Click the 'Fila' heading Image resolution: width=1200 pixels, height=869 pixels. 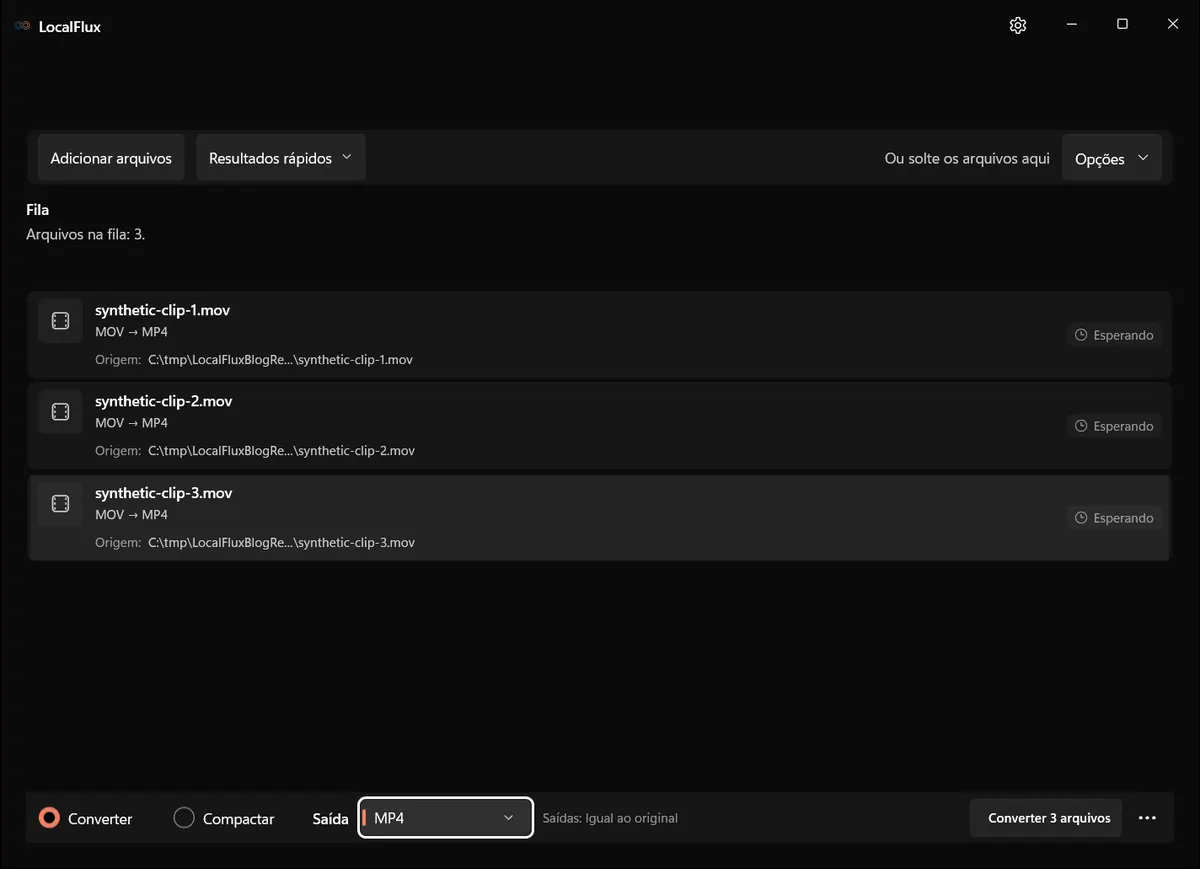click(x=38, y=210)
